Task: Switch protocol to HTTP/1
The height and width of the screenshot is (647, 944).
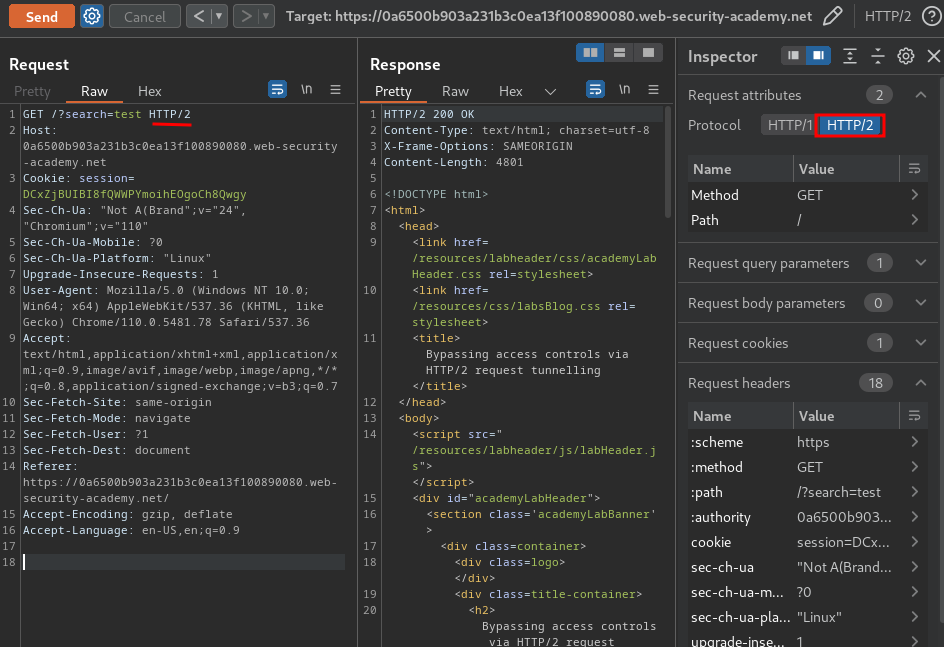Action: point(789,125)
